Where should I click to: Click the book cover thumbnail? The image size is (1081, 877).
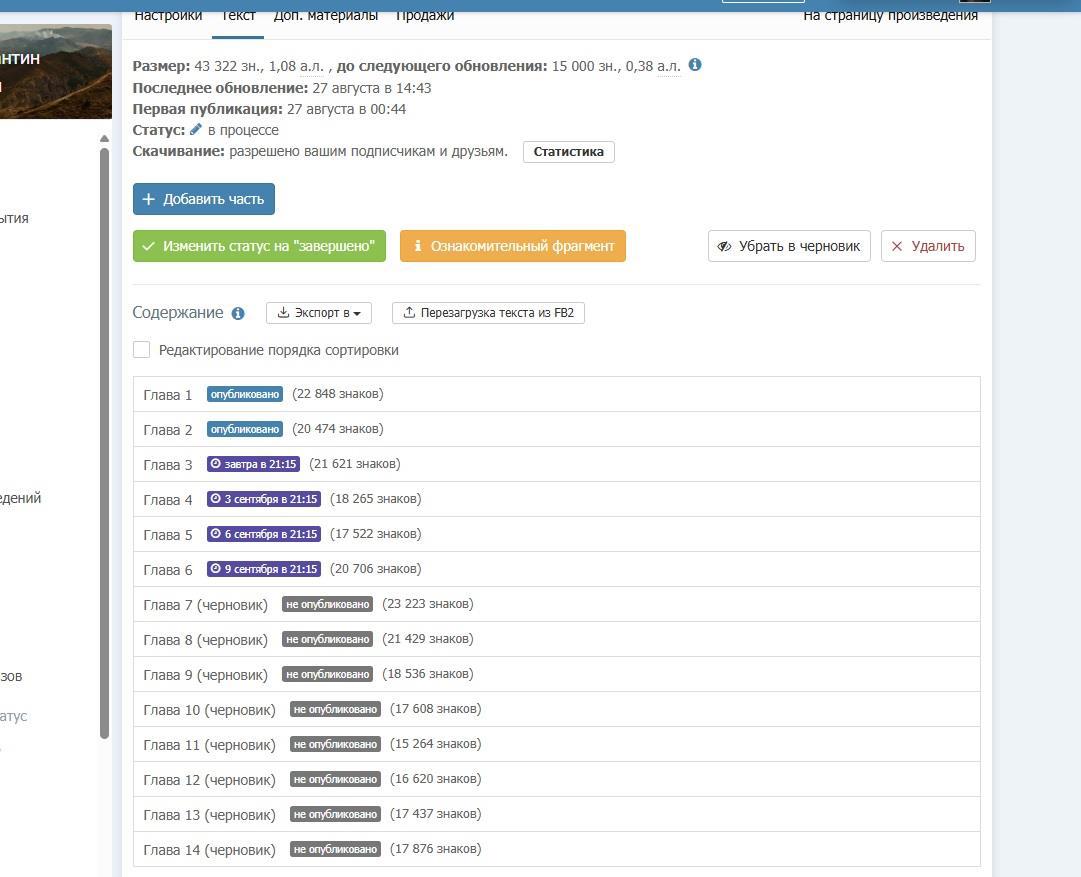[55, 72]
